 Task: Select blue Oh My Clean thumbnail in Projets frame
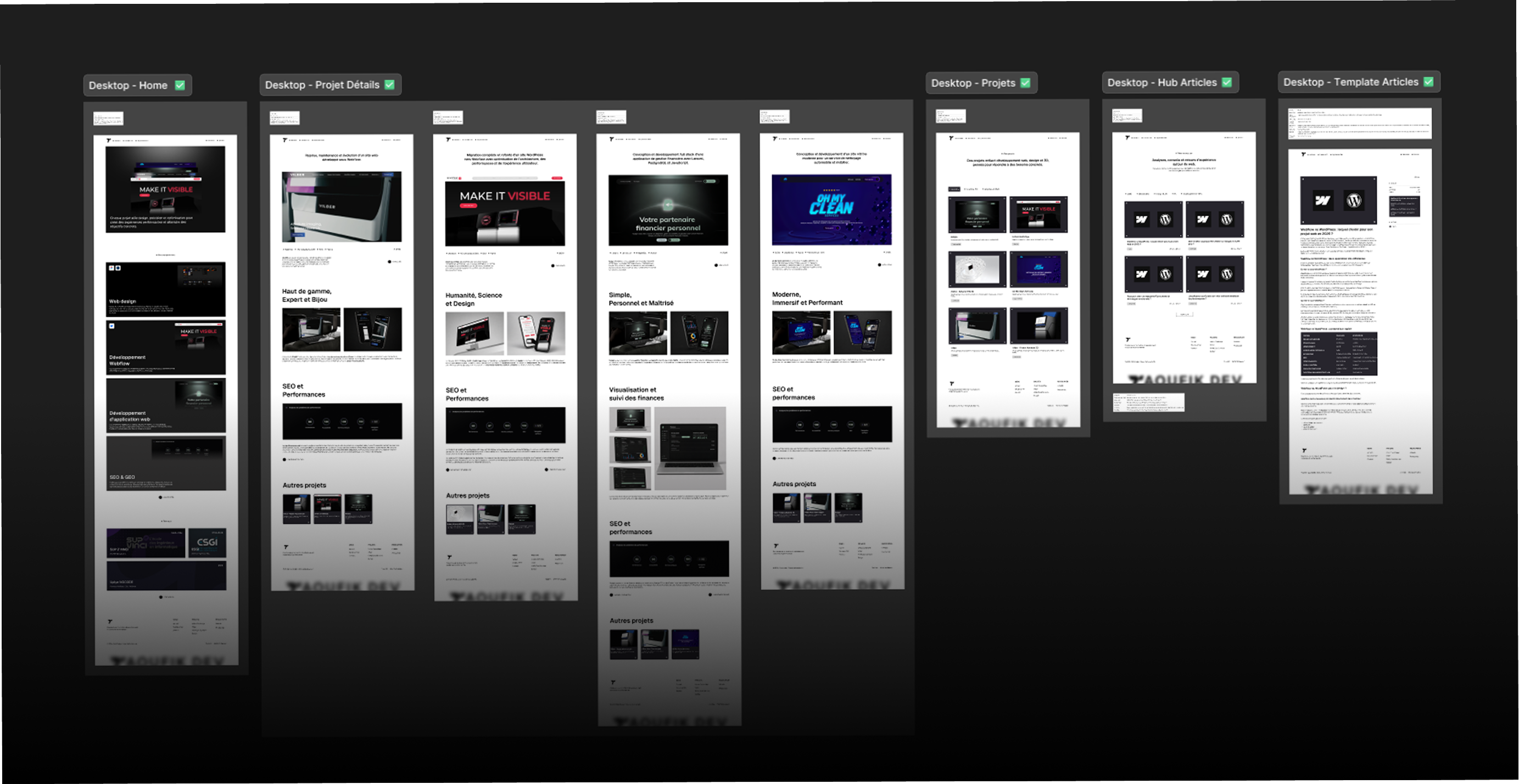click(1038, 270)
